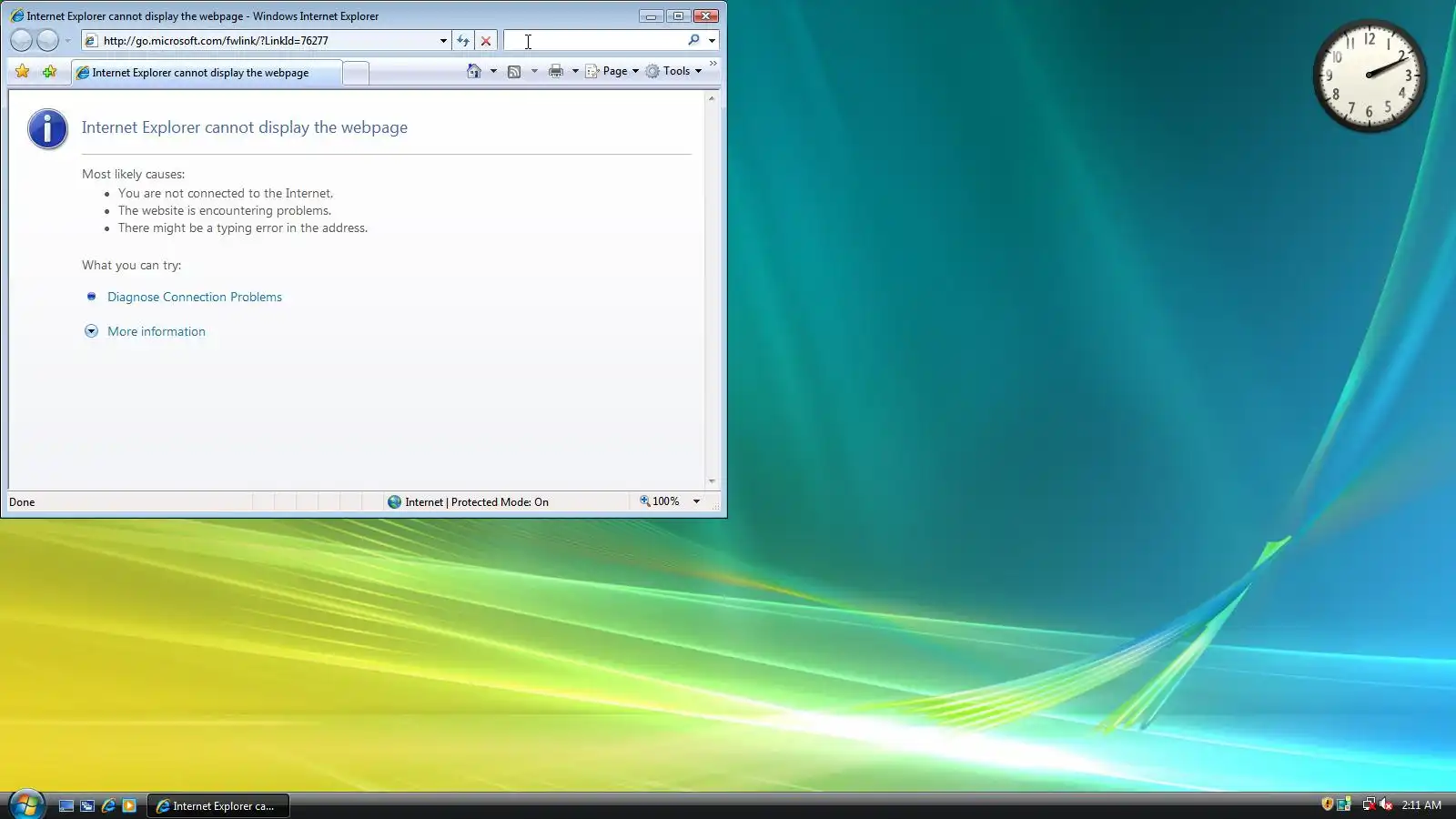Click 'Protected Mode: On' status text
The image size is (1456, 819).
(500, 502)
